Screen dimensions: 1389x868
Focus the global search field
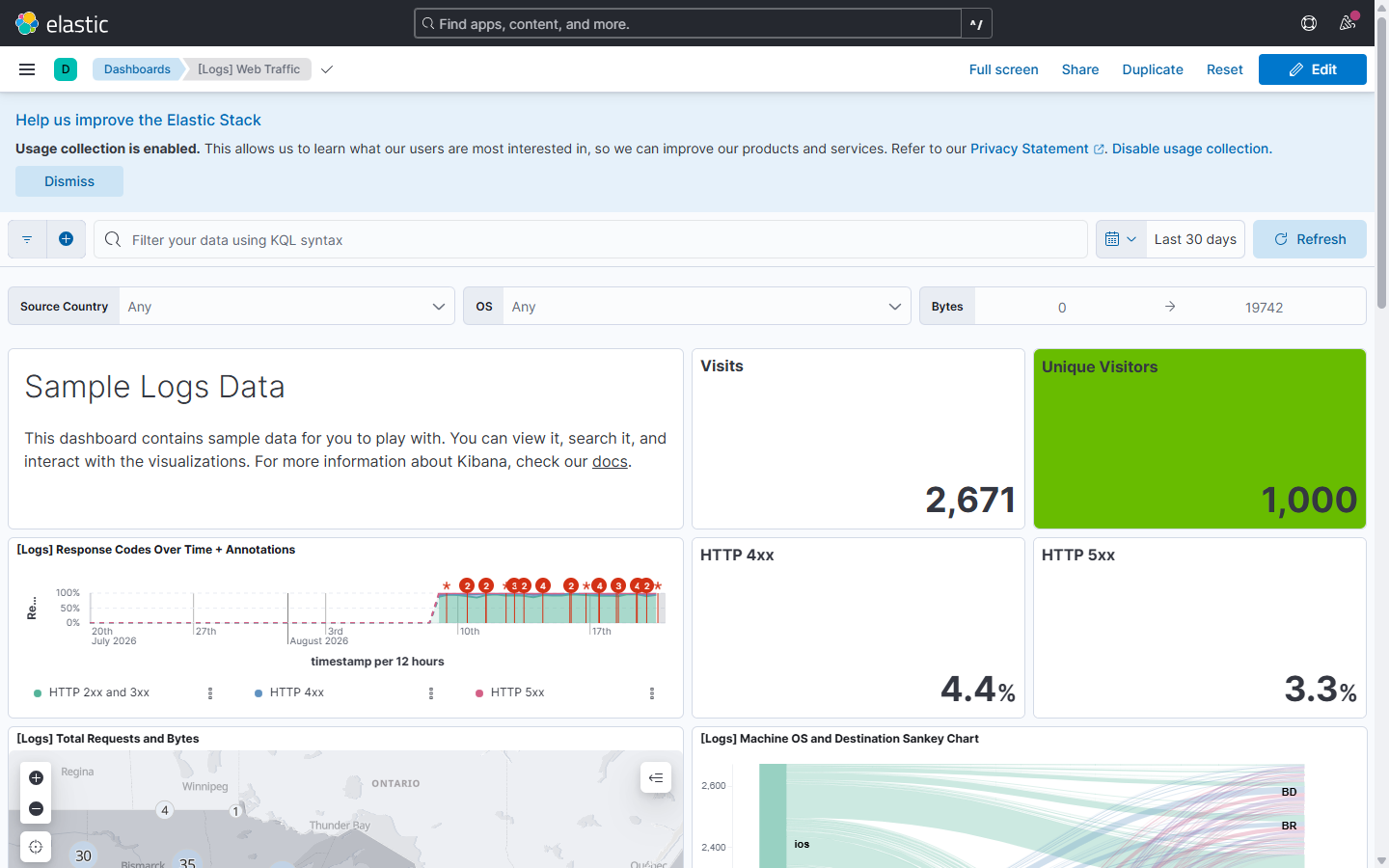point(688,23)
